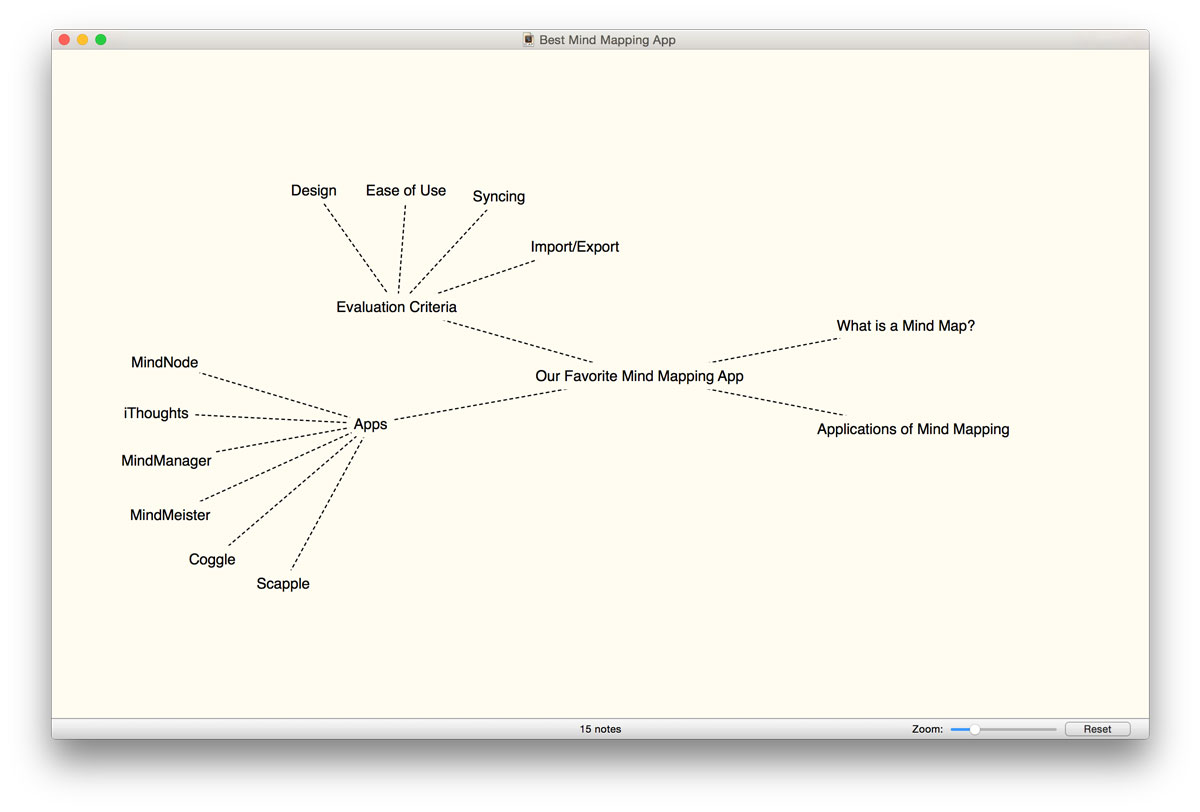Select the 'MindManager' note

click(167, 461)
